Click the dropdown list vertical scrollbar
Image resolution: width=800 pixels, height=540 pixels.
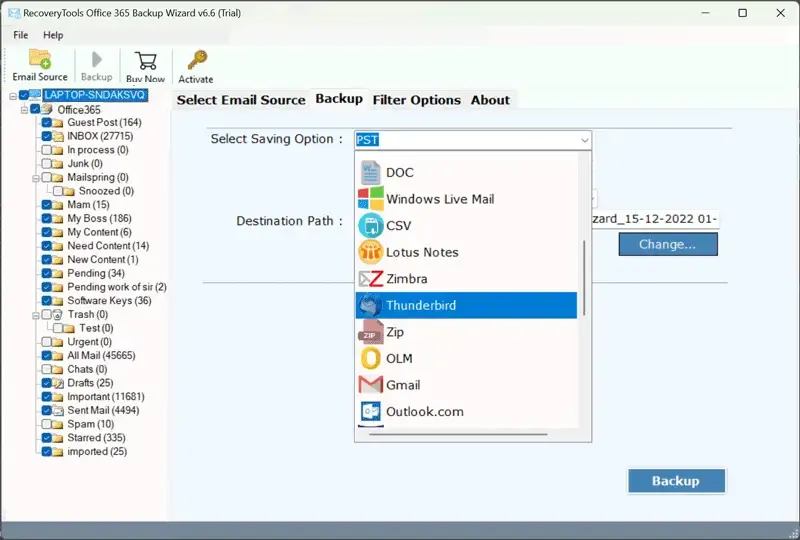(584, 280)
